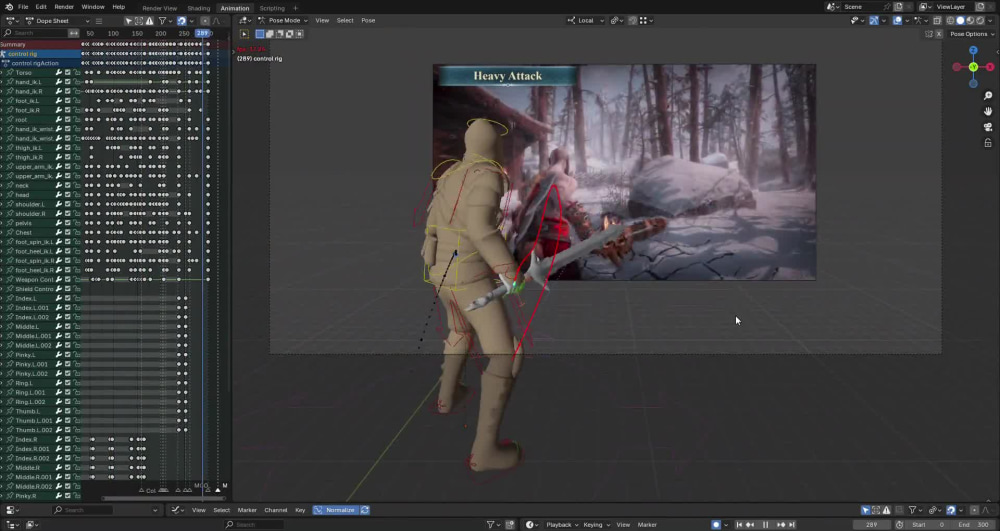Open the Pose Options dropdown
Screen dimensions: 1000x531
[972, 34]
